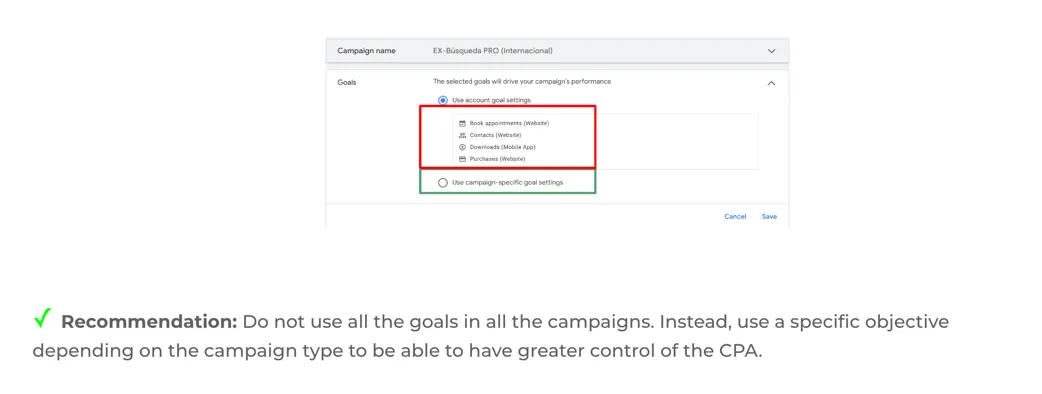Click the Goals section label
Viewport: 1042px width, 394px height.
(347, 83)
